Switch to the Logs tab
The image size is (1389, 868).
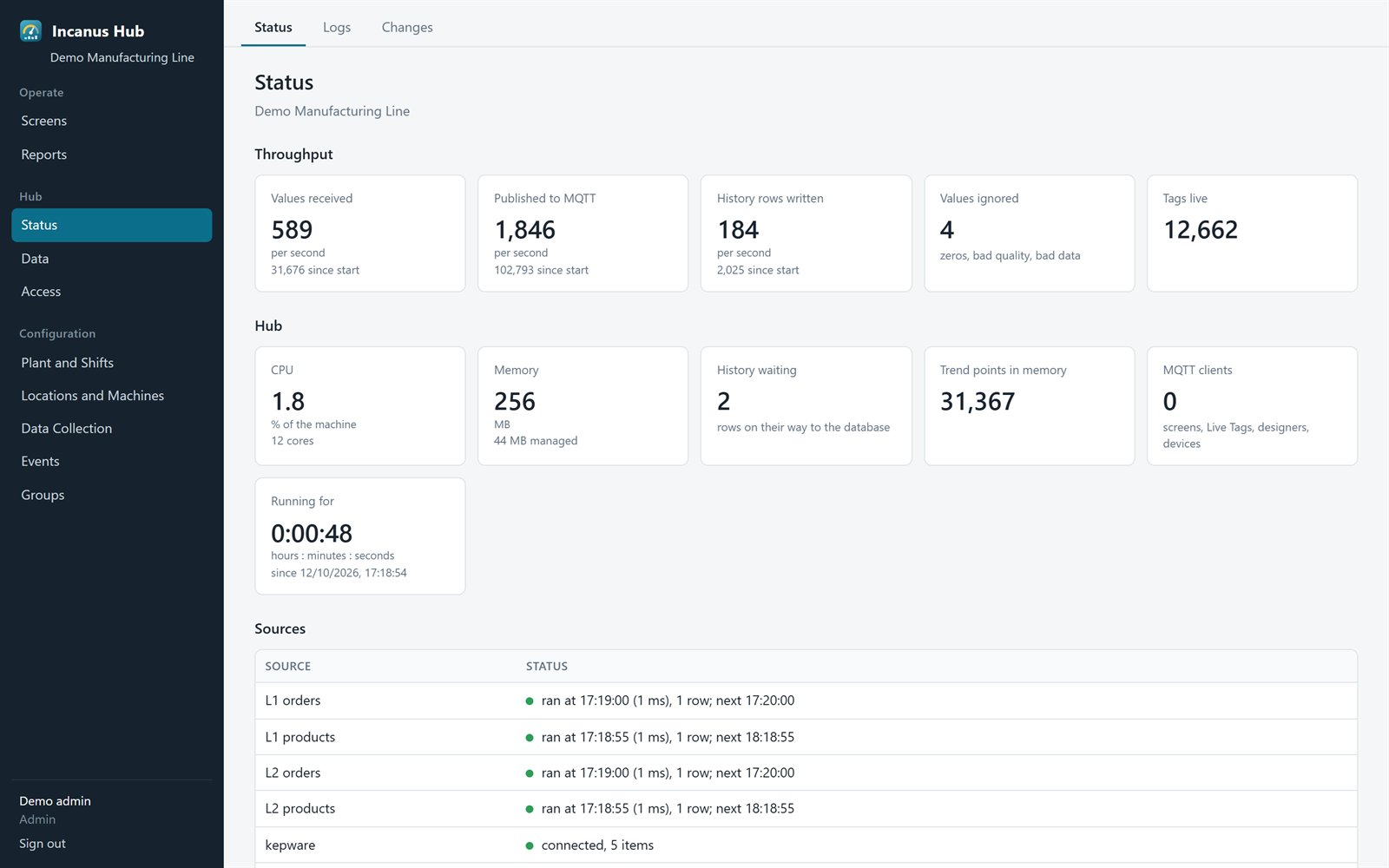point(337,27)
